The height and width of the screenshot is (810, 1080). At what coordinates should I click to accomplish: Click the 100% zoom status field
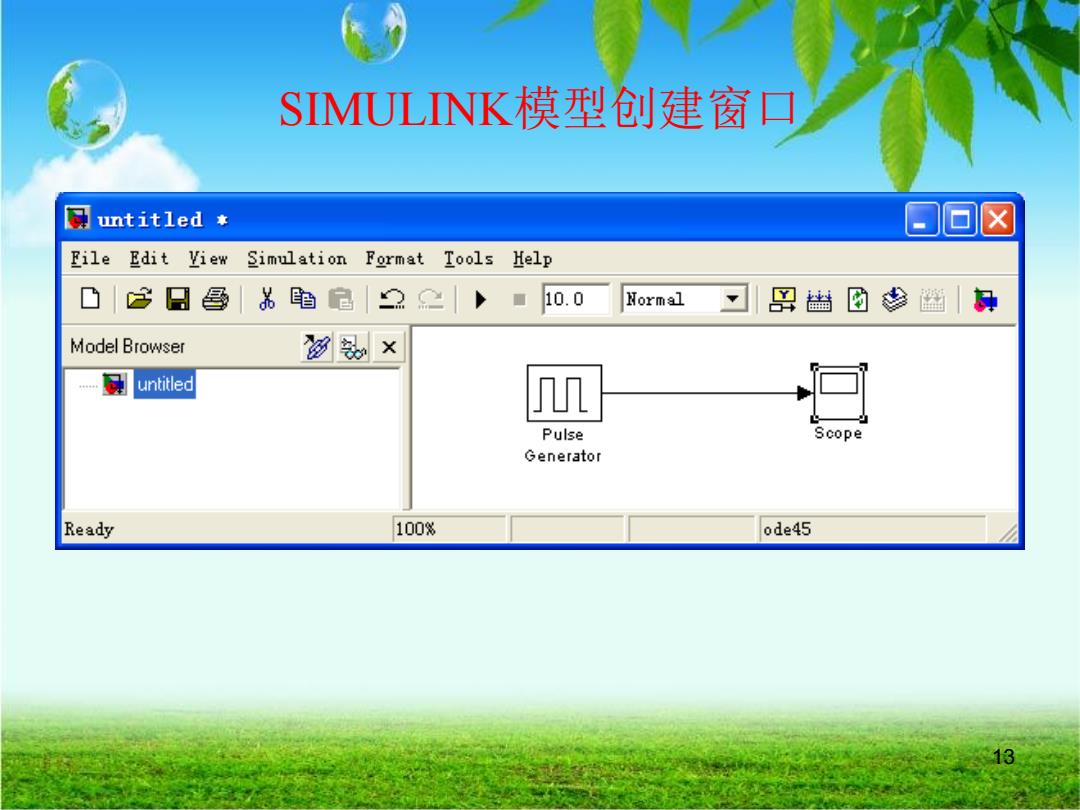448,529
